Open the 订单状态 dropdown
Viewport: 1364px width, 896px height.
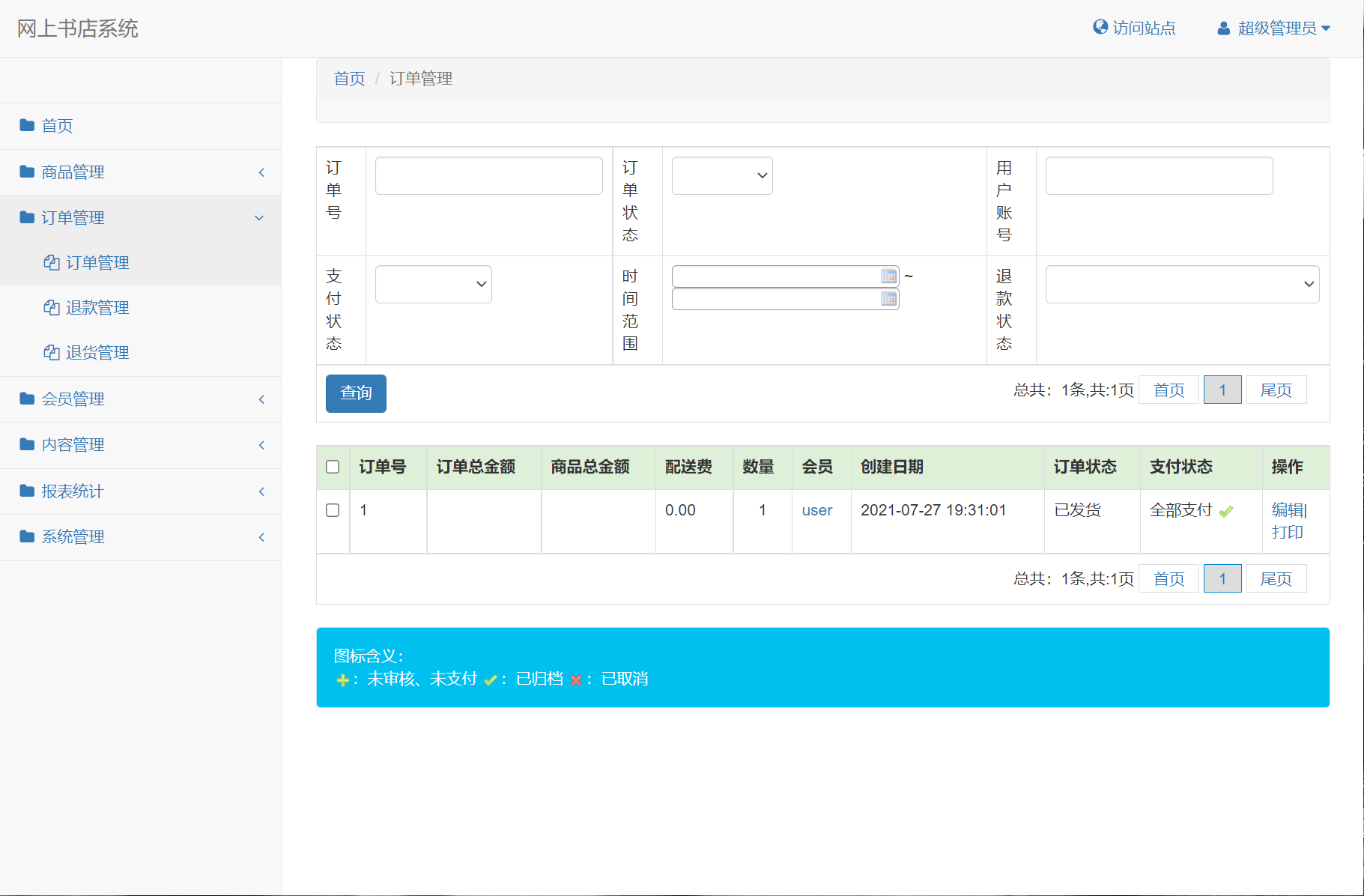pos(721,175)
